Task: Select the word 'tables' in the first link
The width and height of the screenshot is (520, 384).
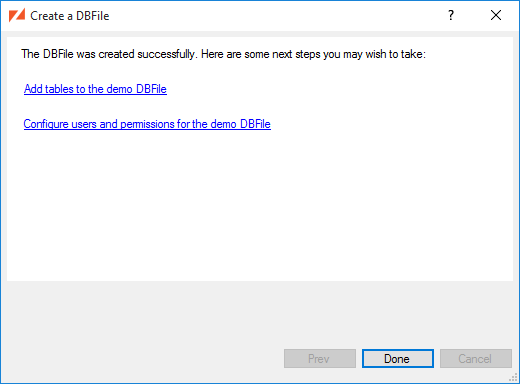Action: (59, 89)
